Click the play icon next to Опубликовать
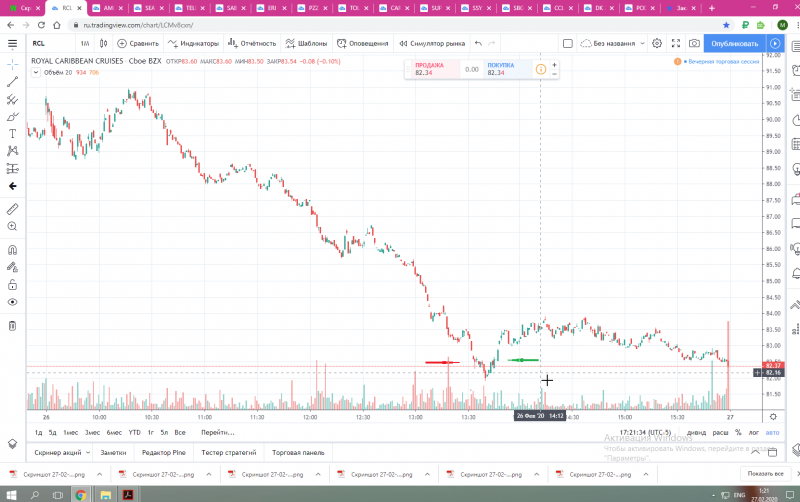This screenshot has height=502, width=800. click(775, 43)
